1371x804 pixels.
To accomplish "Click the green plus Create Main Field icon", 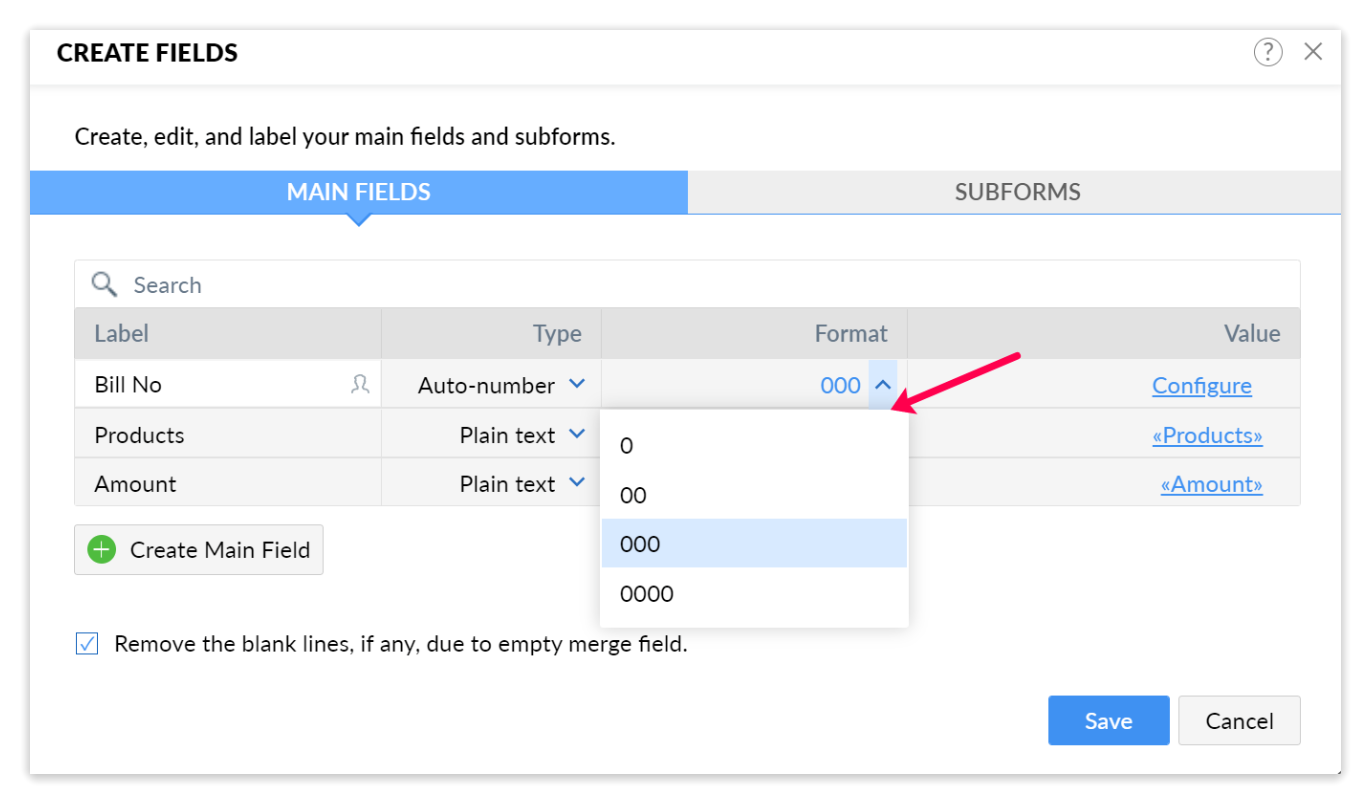I will pyautogui.click(x=102, y=550).
